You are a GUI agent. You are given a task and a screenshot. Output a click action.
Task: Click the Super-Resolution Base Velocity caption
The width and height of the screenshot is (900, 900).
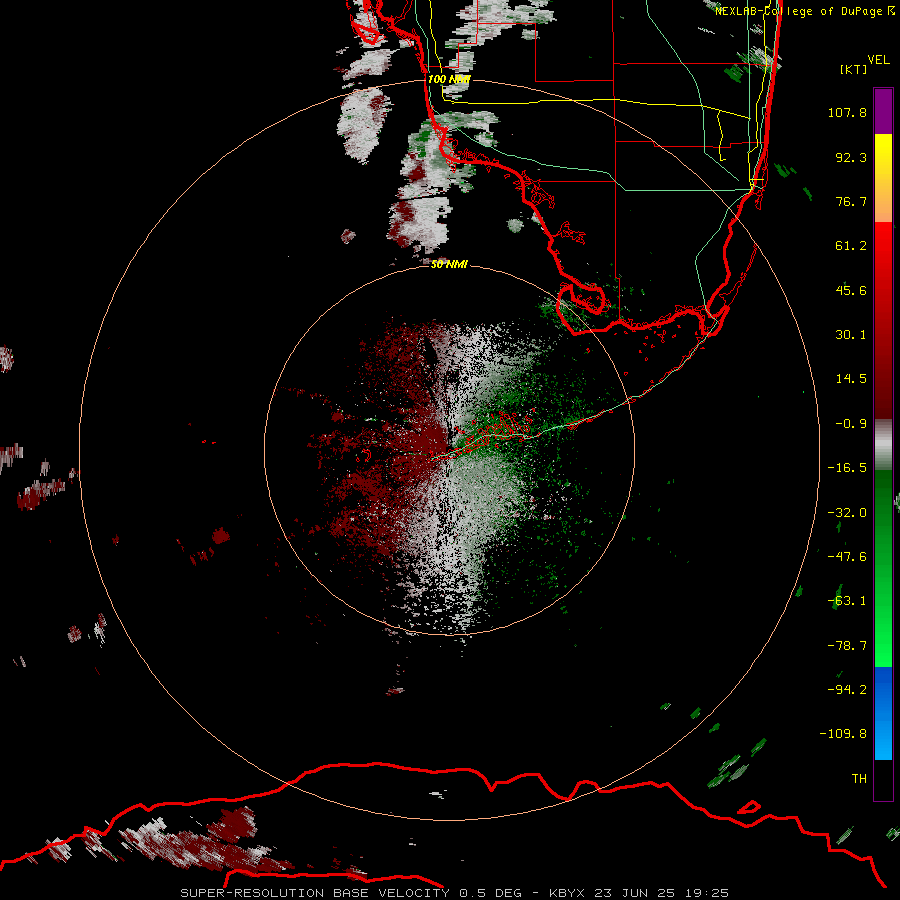tap(455, 893)
